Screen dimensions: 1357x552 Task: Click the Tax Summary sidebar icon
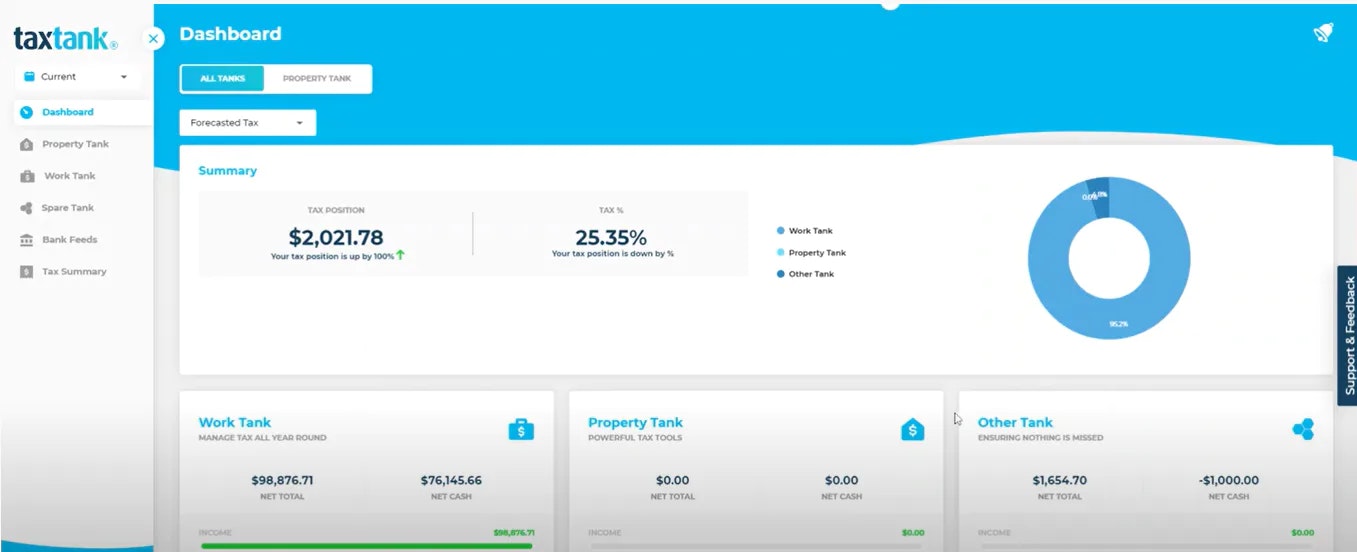pos(27,272)
